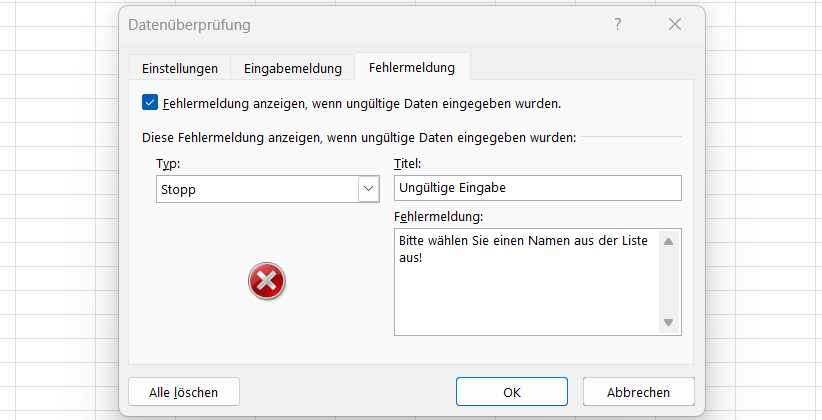
Task: Click the 'Fehlermeldung anzeigen, wenn ungültige Daten' label text
Action: [362, 104]
